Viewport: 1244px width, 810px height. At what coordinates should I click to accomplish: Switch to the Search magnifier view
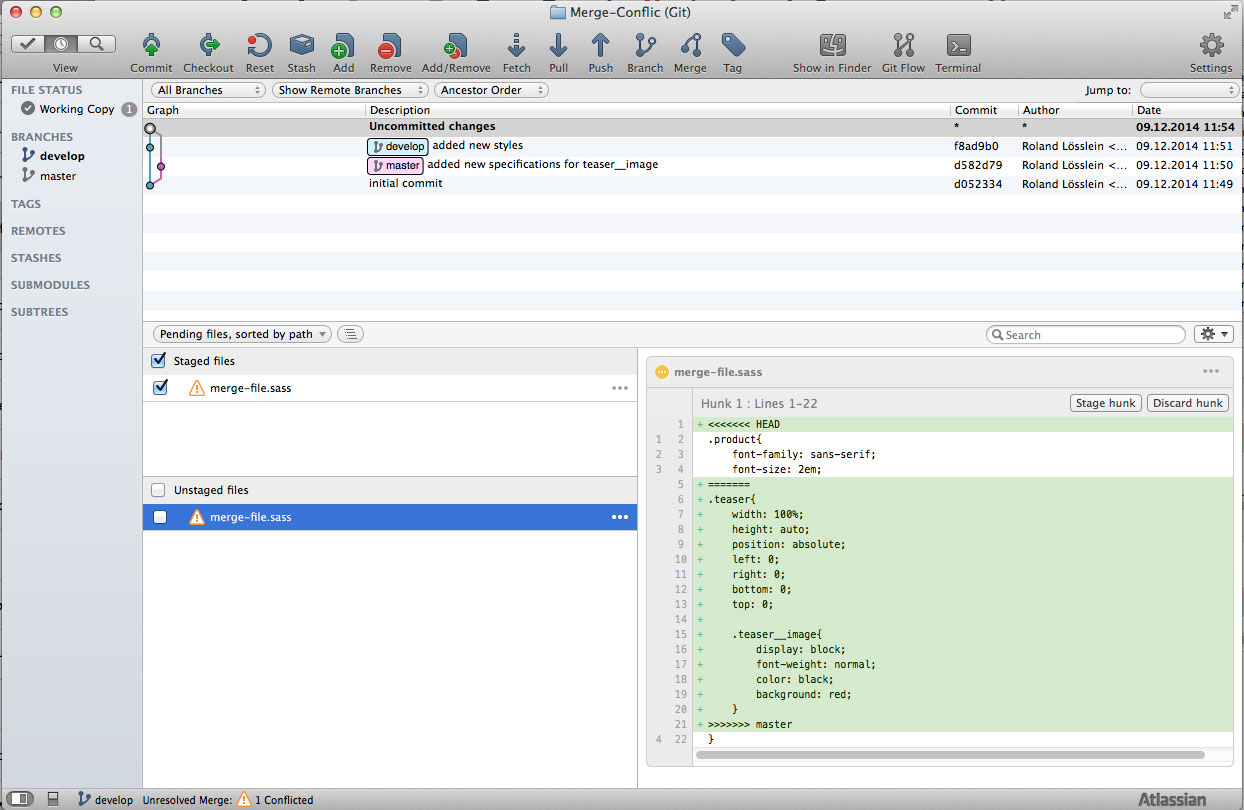coord(97,44)
